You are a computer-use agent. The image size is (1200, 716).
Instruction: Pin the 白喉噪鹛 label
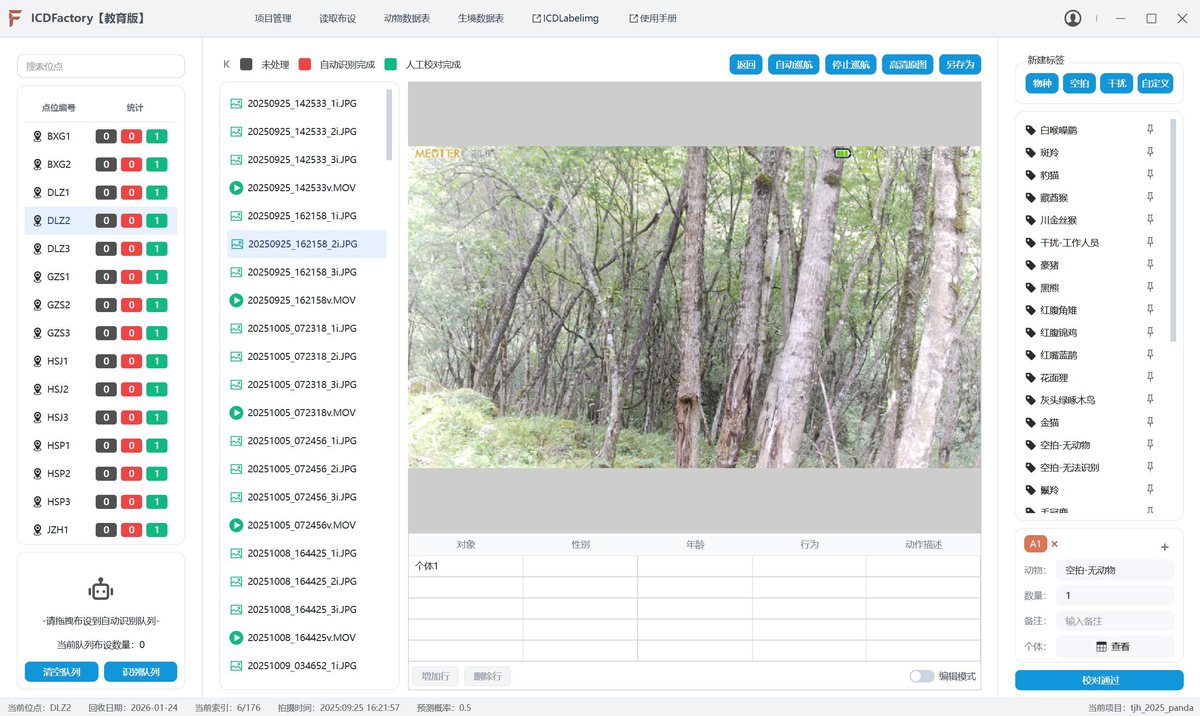click(1150, 130)
